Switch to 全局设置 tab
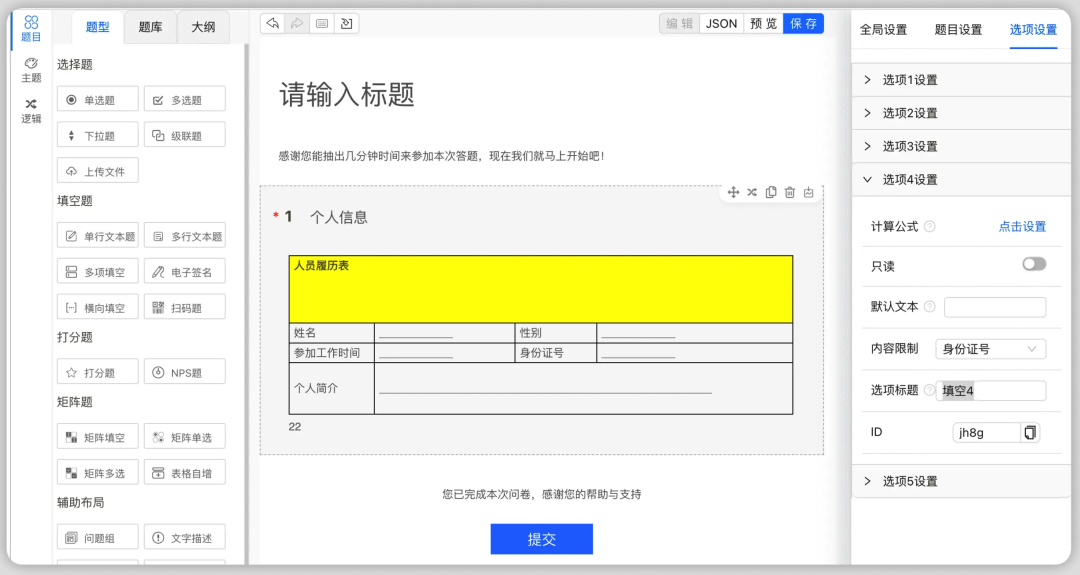 (884, 30)
